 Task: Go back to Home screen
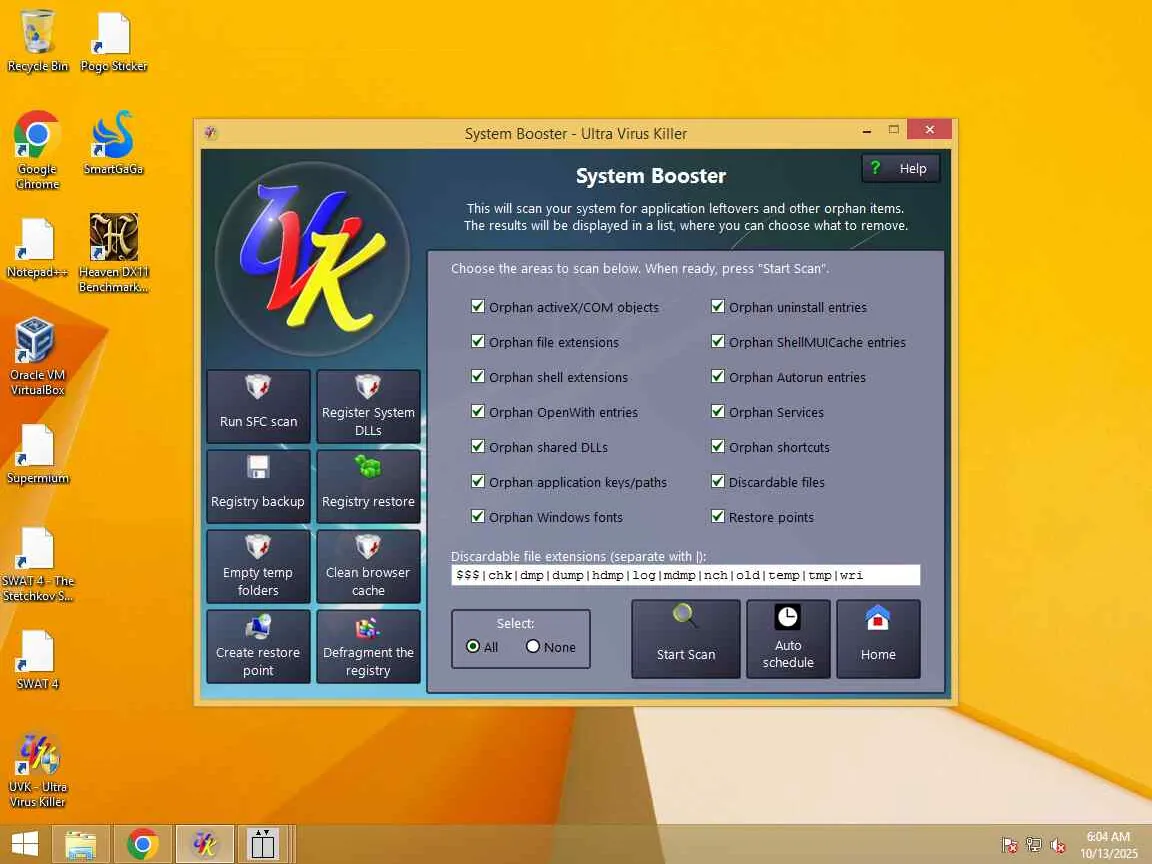pos(878,638)
